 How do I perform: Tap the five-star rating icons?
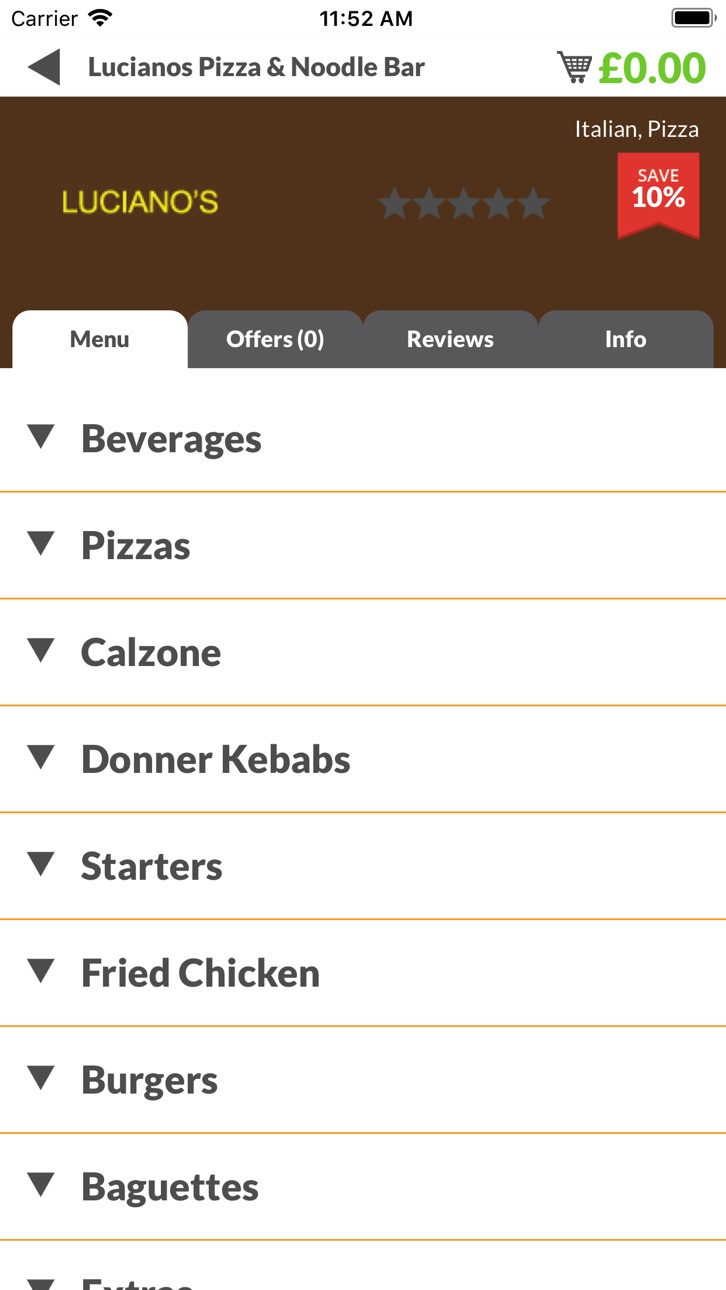[x=464, y=203]
